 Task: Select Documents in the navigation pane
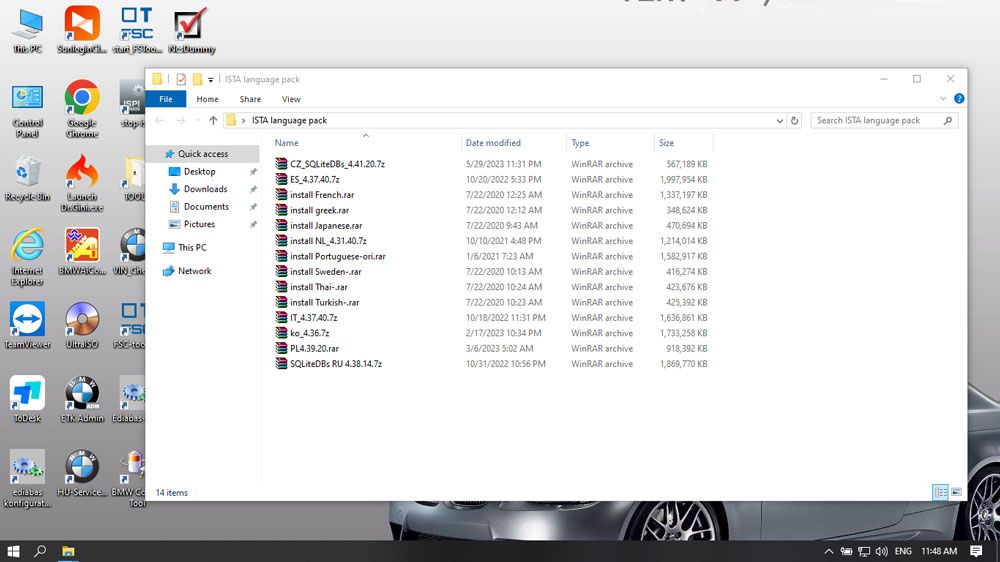click(206, 207)
